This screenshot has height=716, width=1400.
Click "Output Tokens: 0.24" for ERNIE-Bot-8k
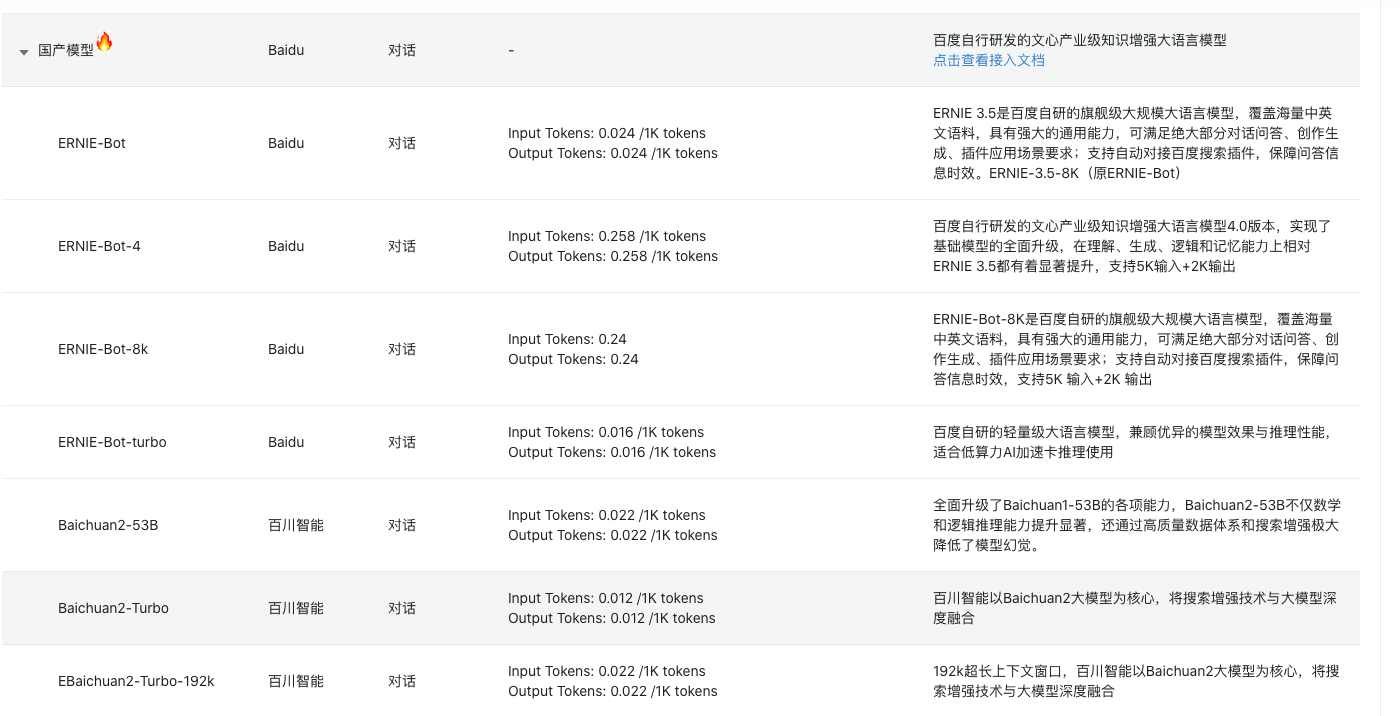[573, 359]
